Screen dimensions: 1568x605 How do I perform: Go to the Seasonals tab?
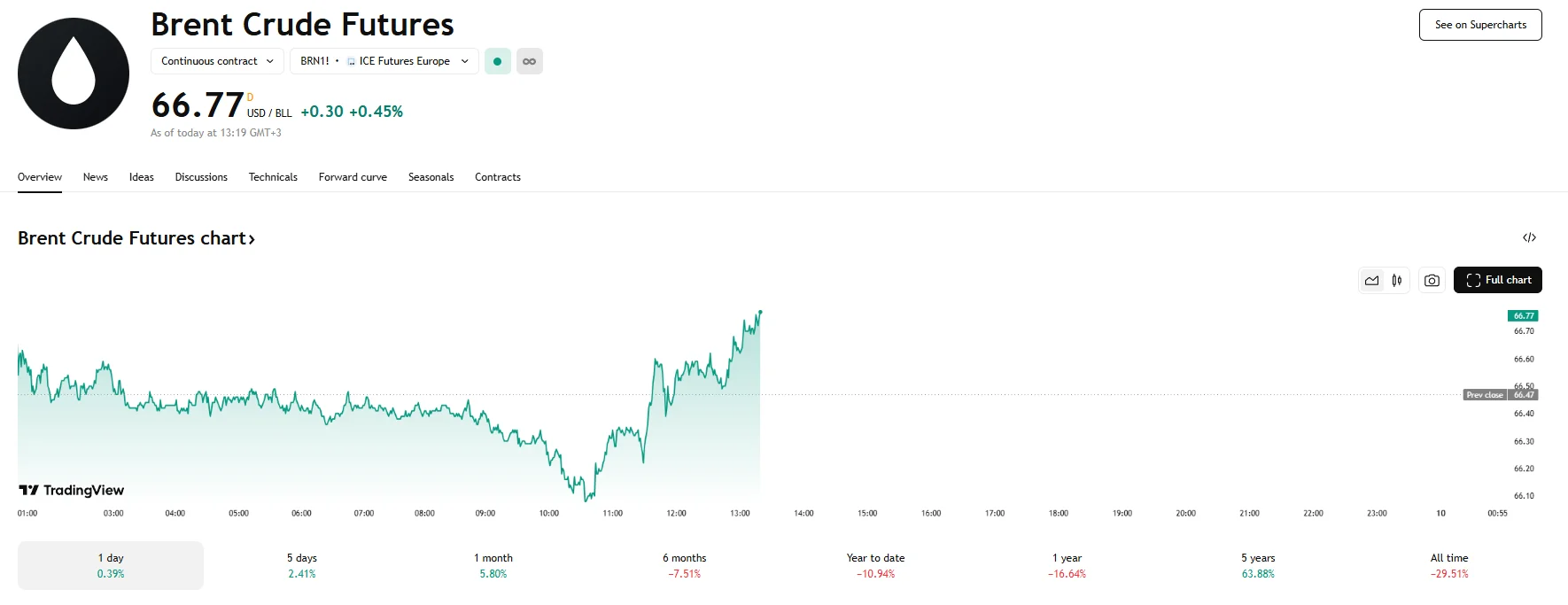pos(431,177)
